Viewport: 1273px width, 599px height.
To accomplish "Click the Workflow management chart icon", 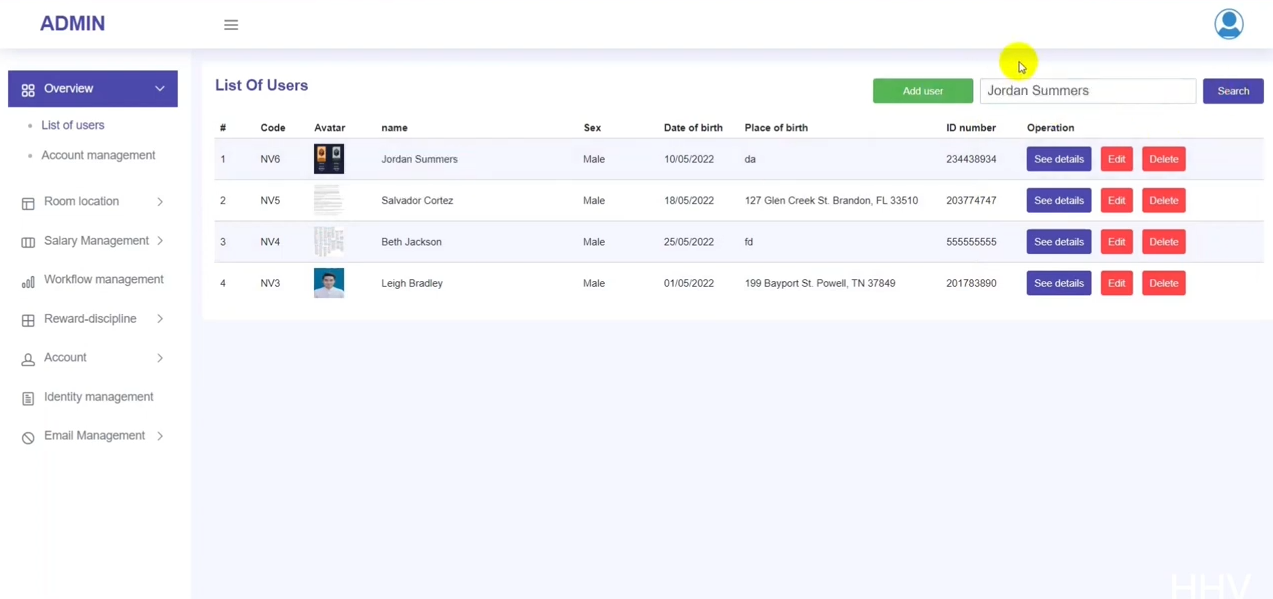I will pos(28,281).
